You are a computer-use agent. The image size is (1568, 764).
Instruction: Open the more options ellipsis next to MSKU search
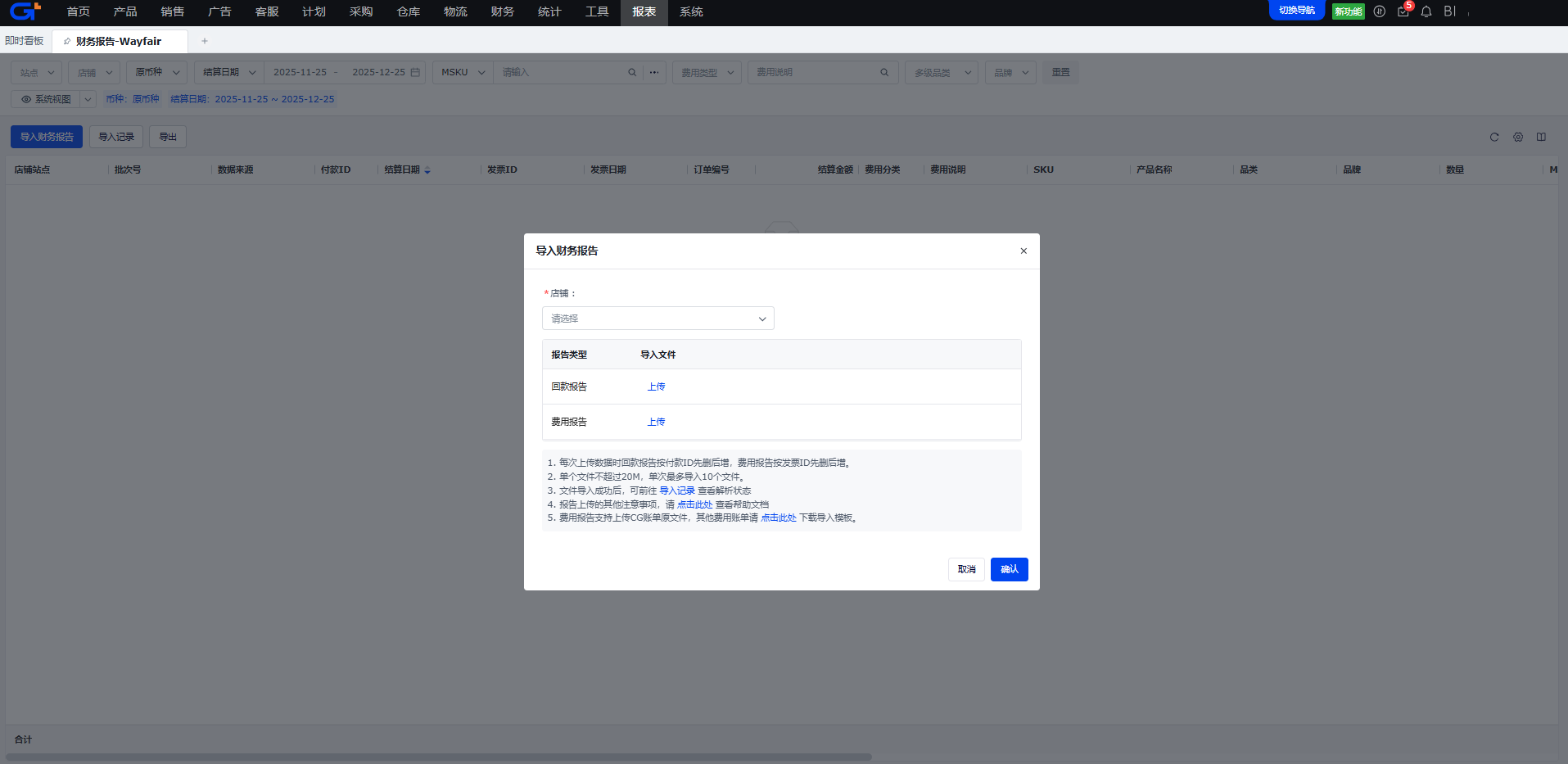(654, 72)
